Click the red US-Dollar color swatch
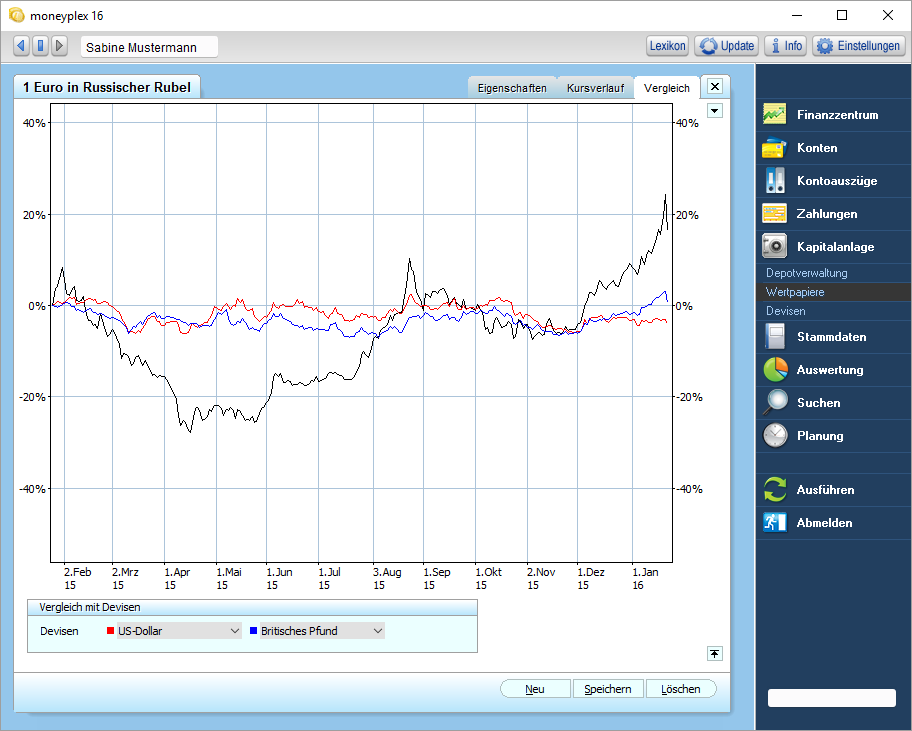This screenshot has width=912, height=731. pos(111,630)
